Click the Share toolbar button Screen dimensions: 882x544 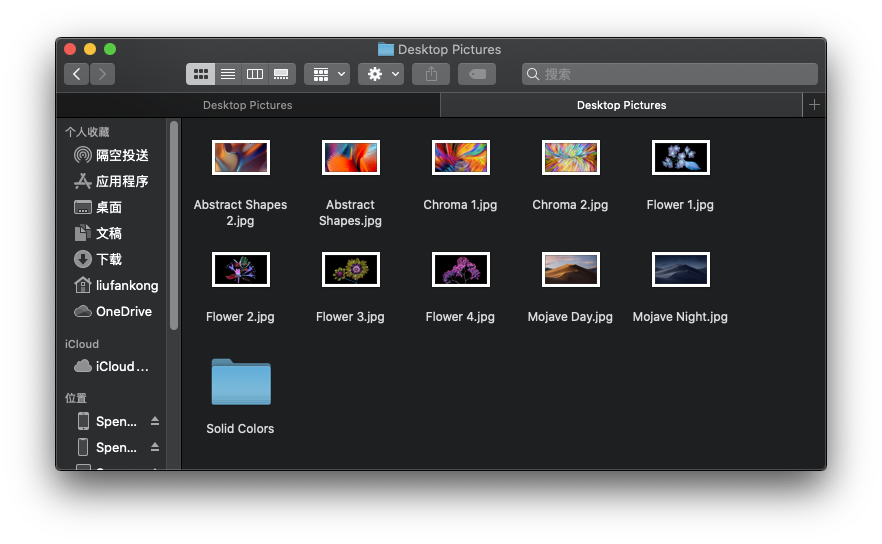[431, 74]
